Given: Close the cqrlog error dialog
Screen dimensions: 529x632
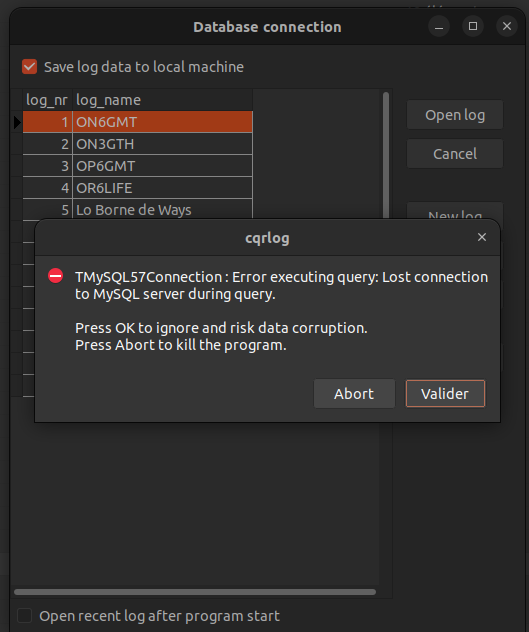Looking at the screenshot, I should pos(482,237).
